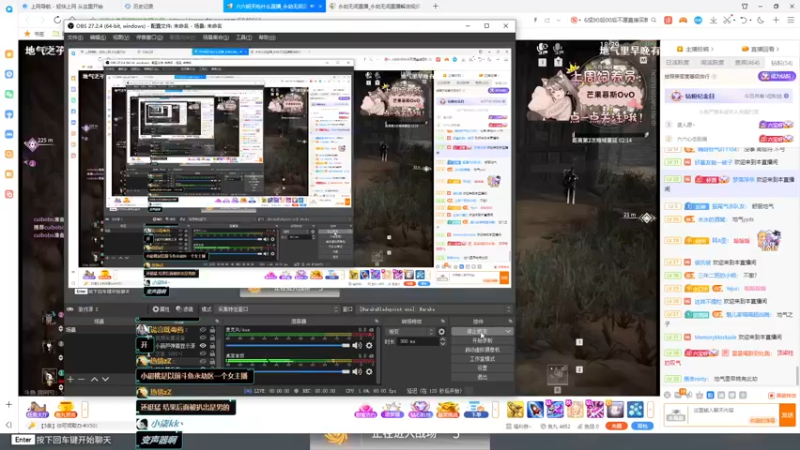Toggle lock of the active source row

tap(212, 345)
